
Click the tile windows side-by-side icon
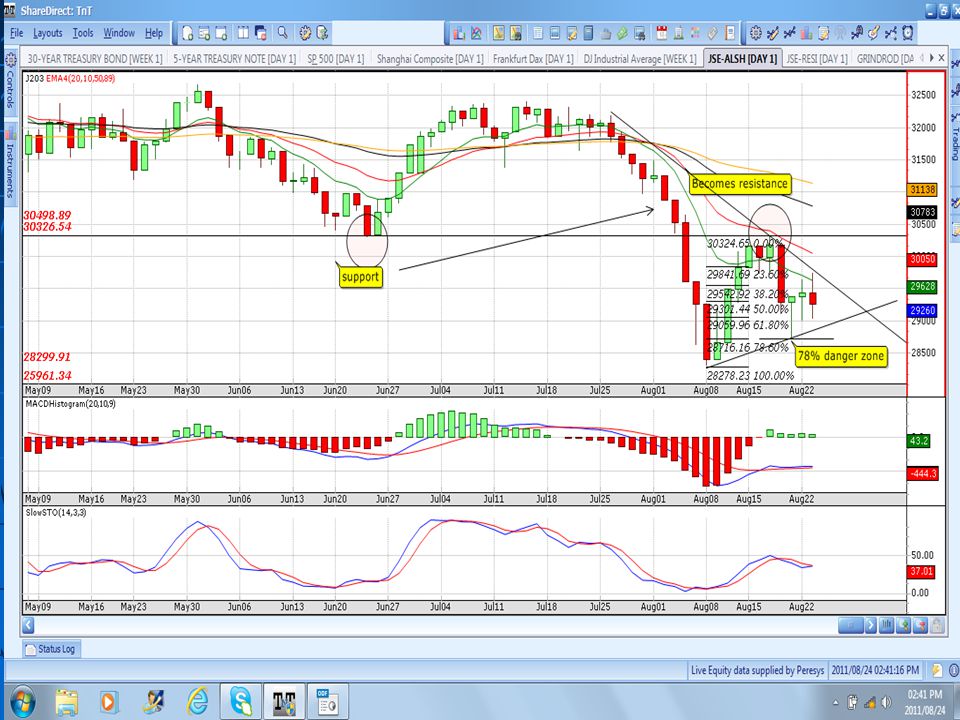pos(243,33)
